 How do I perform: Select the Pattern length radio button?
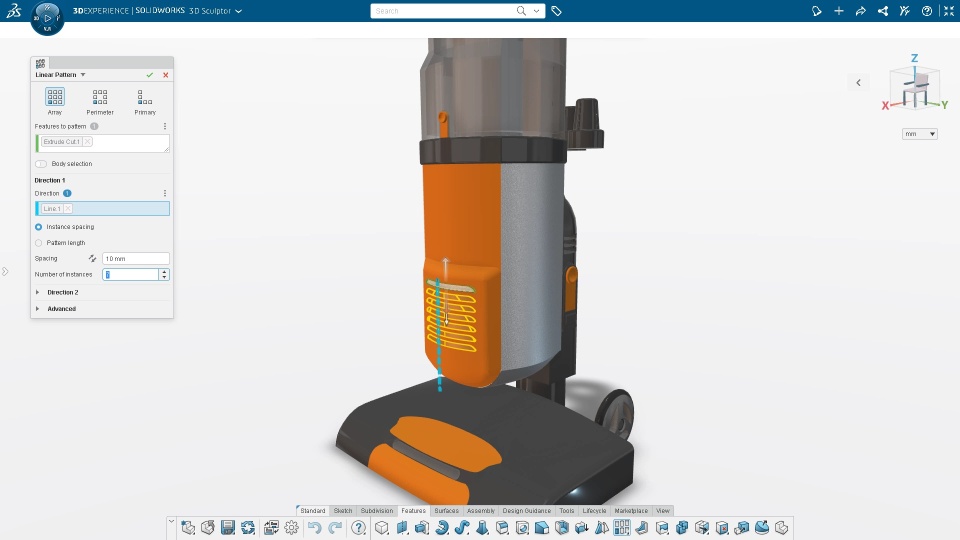[39, 243]
